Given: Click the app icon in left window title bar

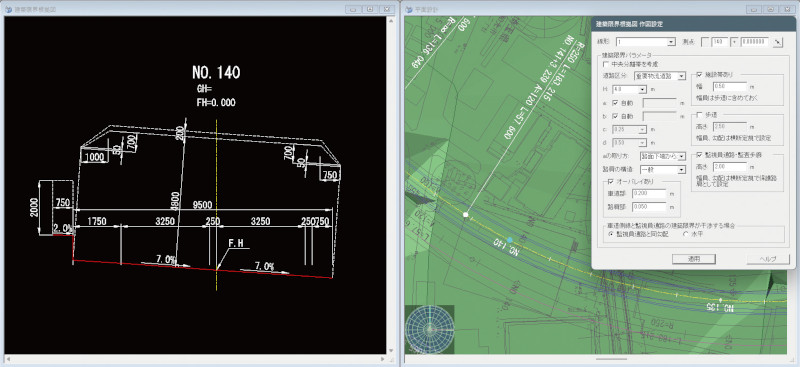Looking at the screenshot, I should pos(8,9).
